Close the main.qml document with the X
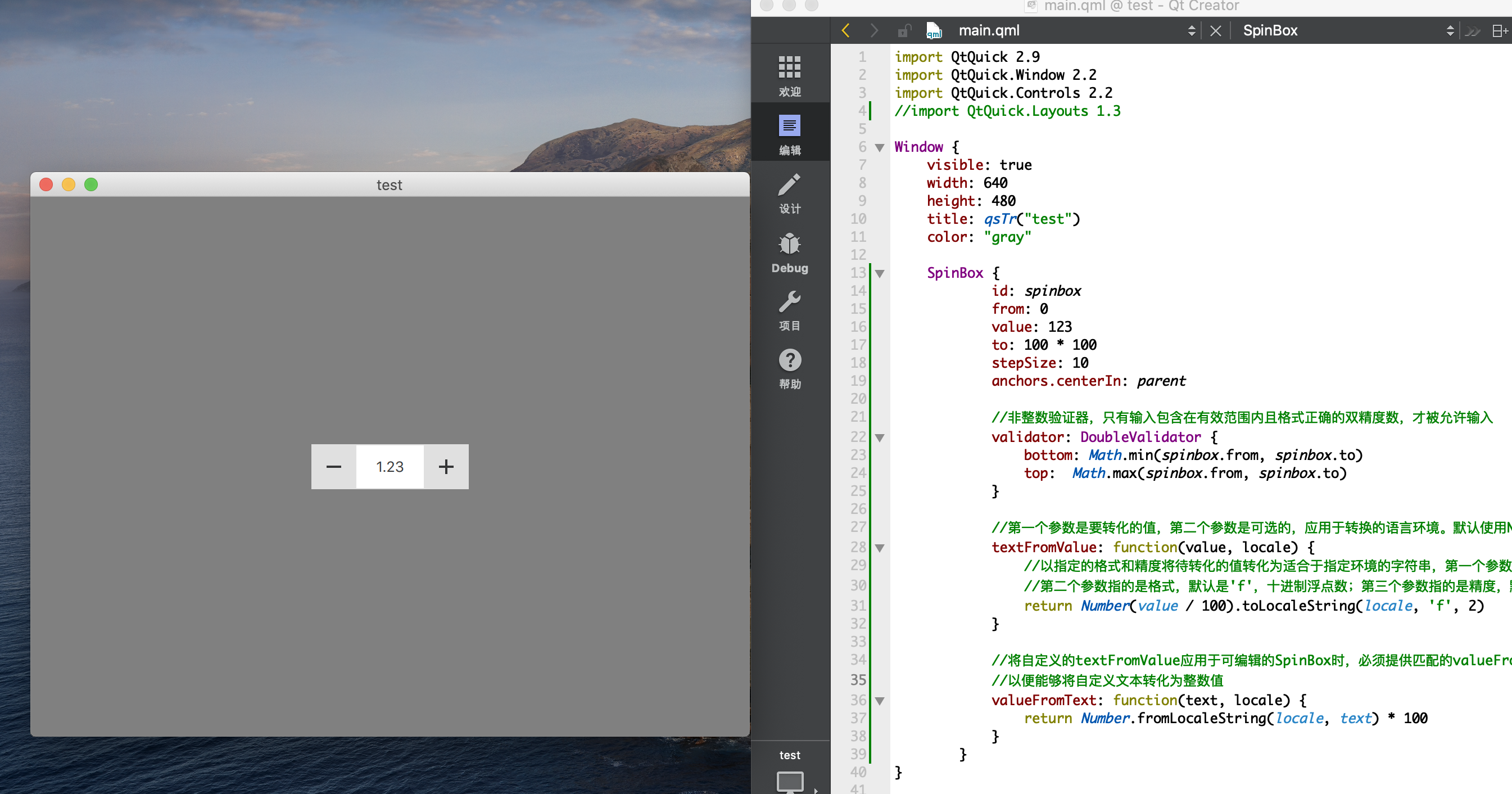1512x794 pixels. [1215, 30]
